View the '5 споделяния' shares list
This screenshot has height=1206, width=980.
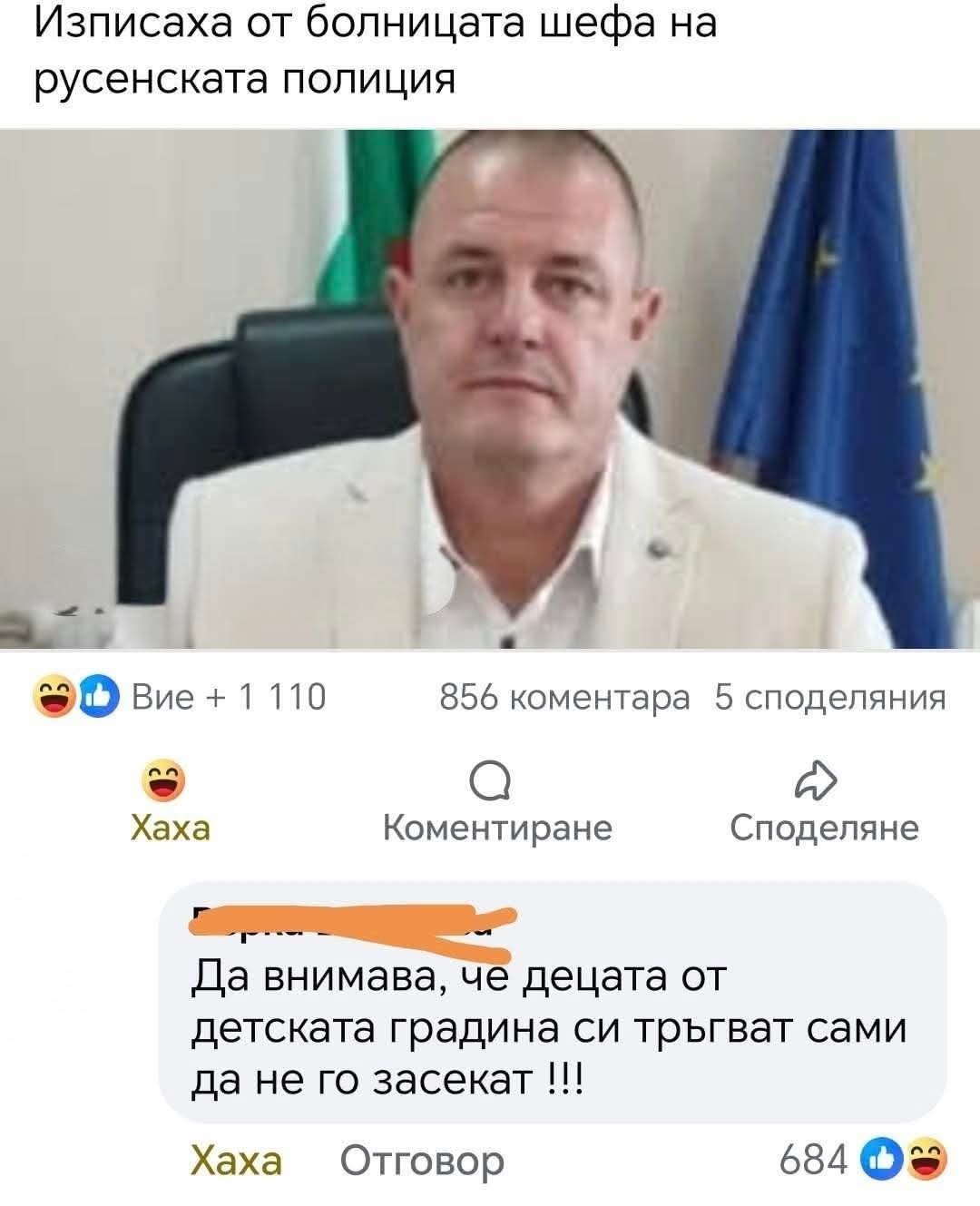click(x=830, y=698)
